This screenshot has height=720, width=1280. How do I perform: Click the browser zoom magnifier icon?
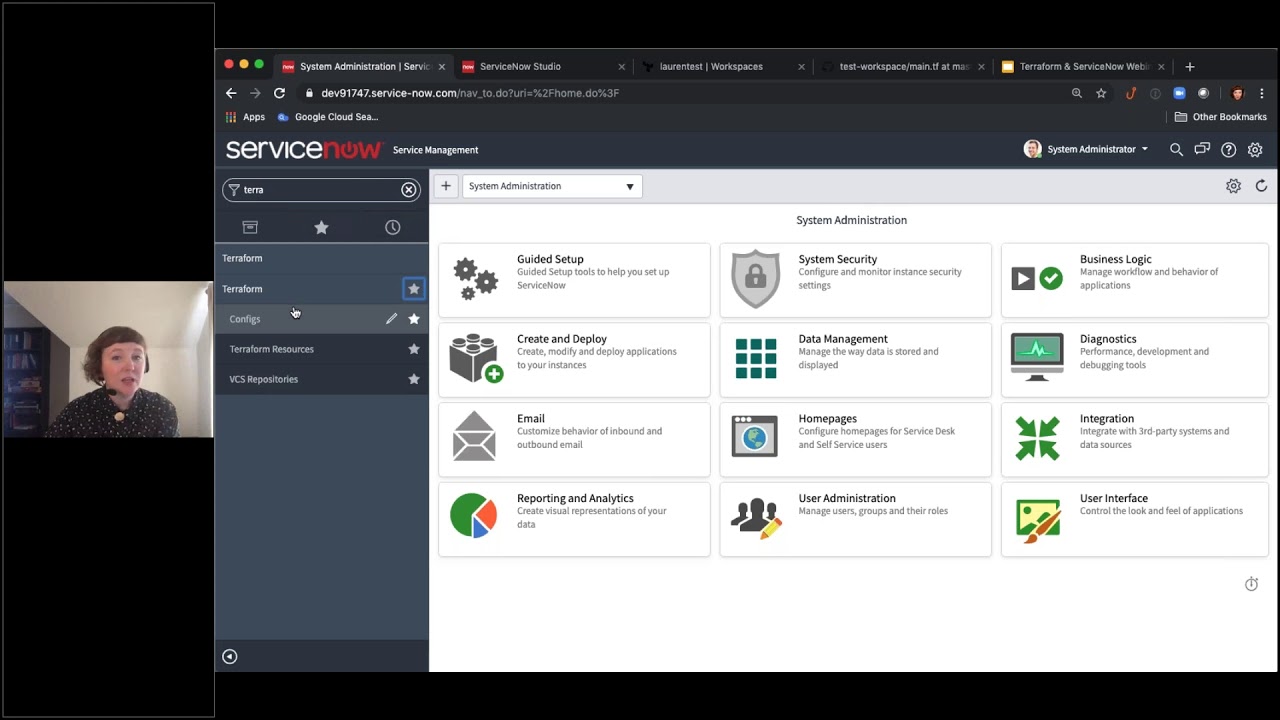point(1077,93)
